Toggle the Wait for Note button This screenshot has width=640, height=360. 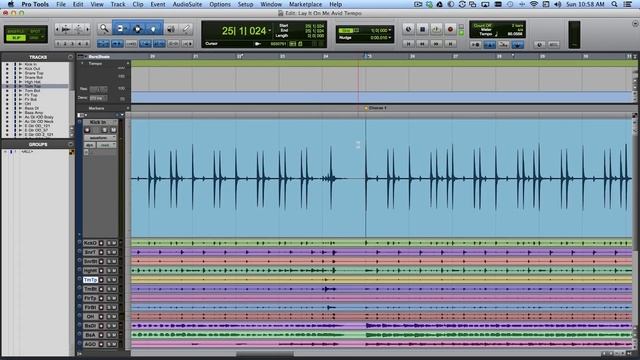[x=476, y=44]
